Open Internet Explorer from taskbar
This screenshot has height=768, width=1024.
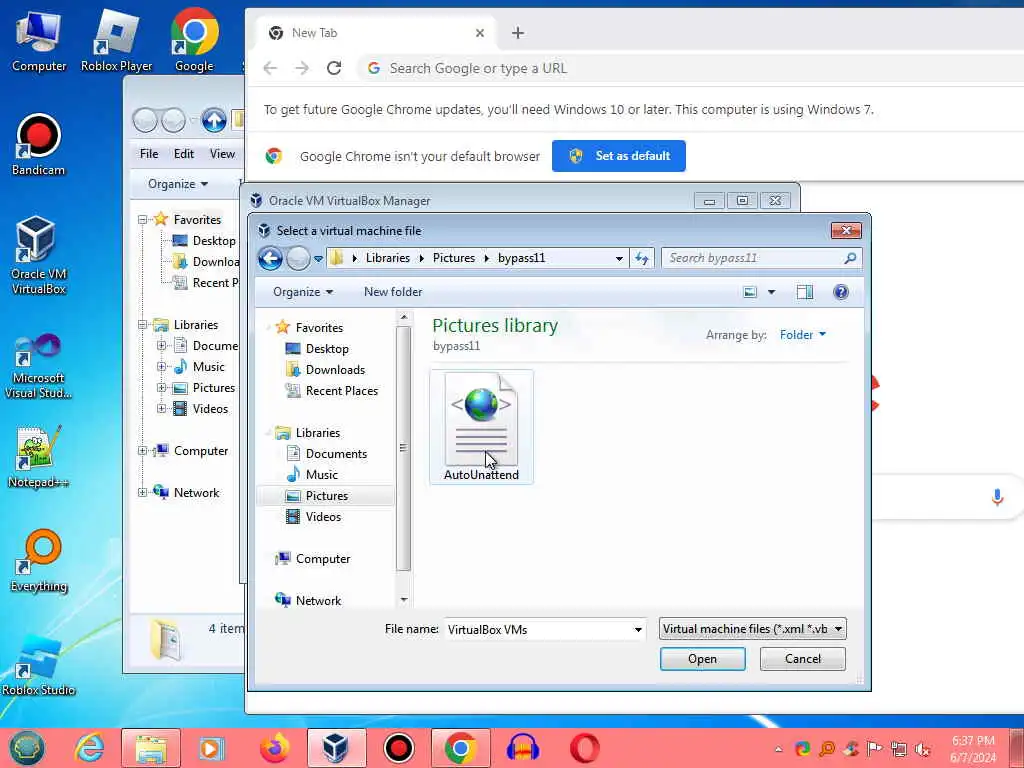(x=89, y=748)
